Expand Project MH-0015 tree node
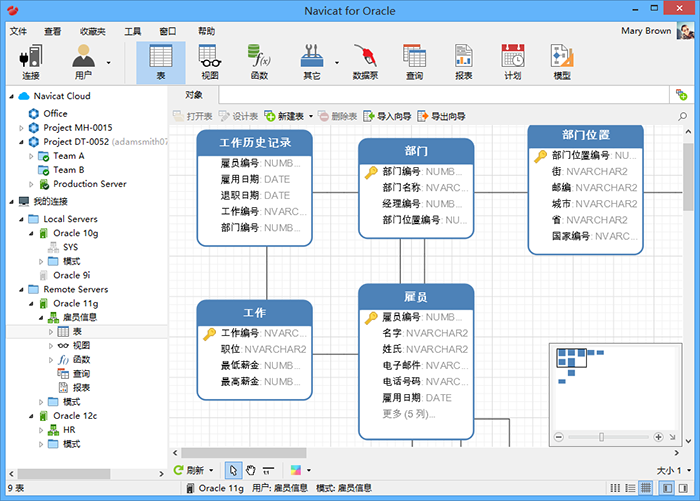700x501 pixels. click(21, 128)
